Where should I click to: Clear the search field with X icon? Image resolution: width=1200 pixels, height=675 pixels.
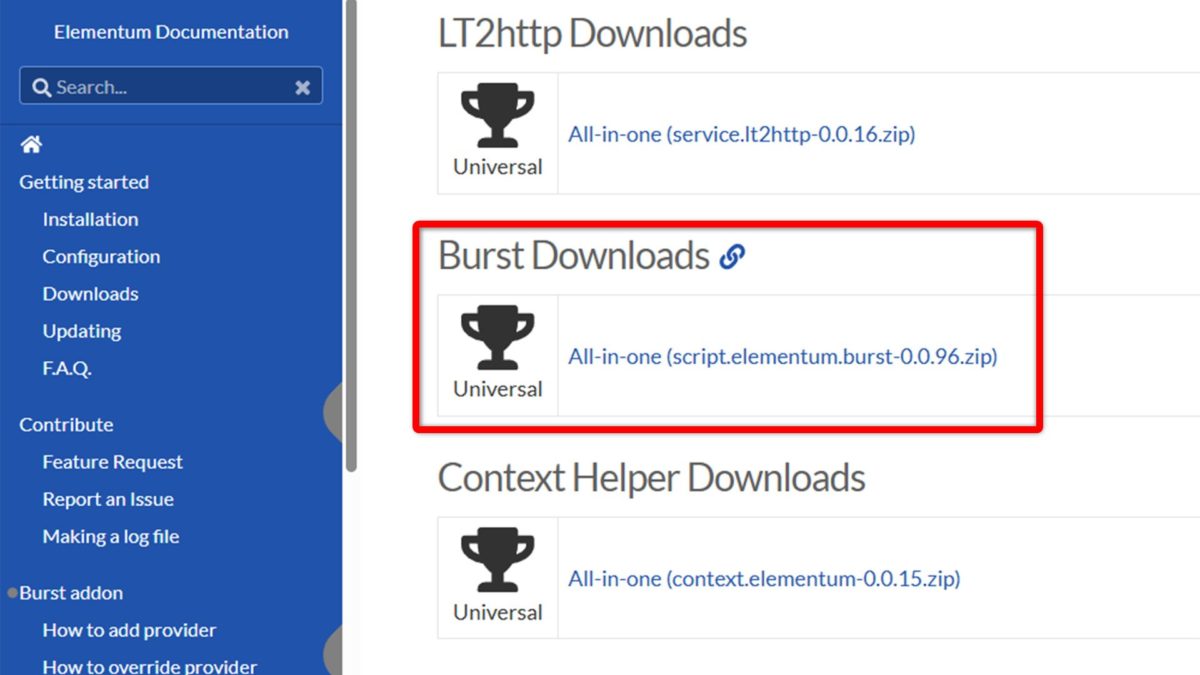point(303,88)
